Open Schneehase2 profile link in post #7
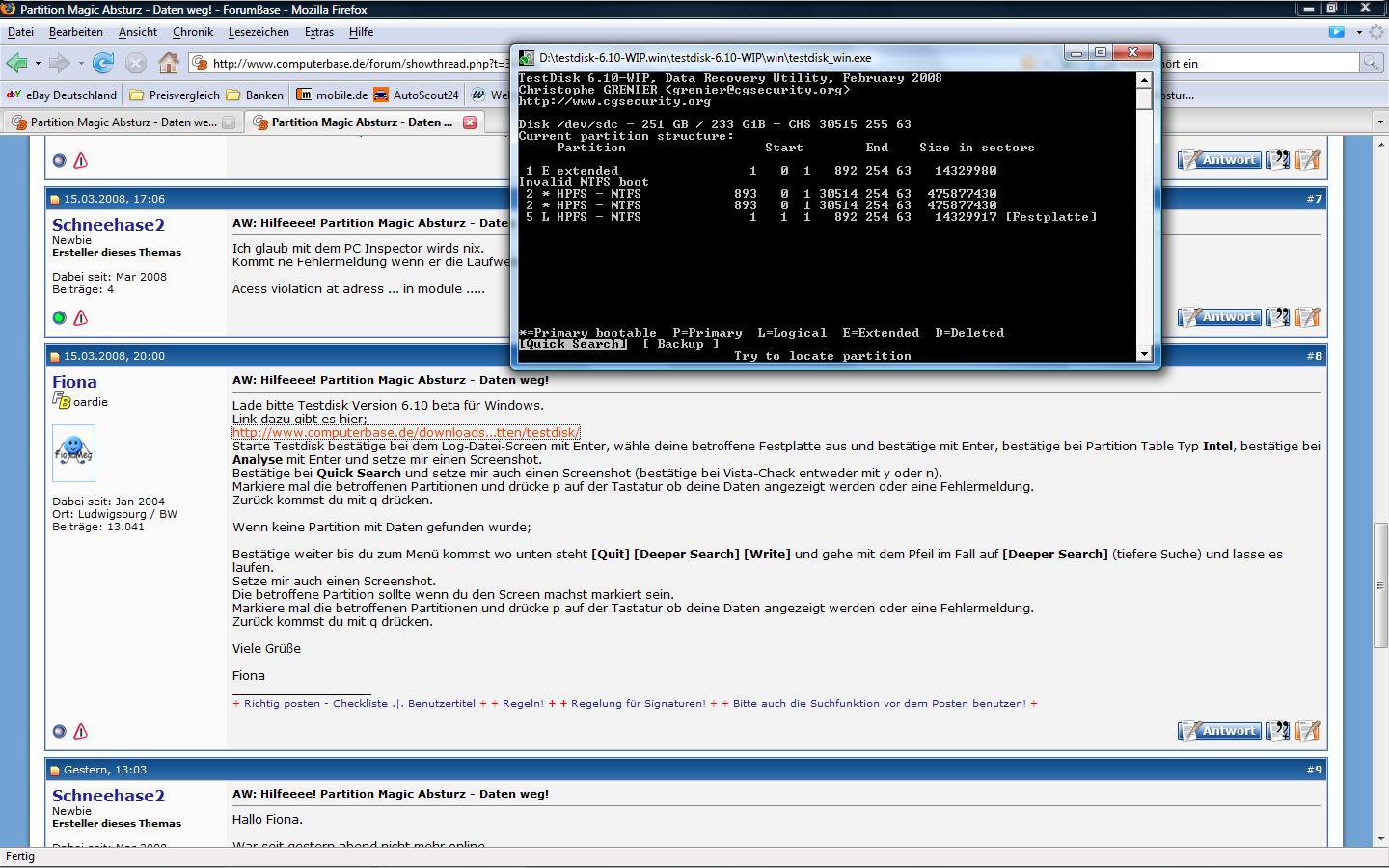This screenshot has width=1389, height=868. coord(108,225)
